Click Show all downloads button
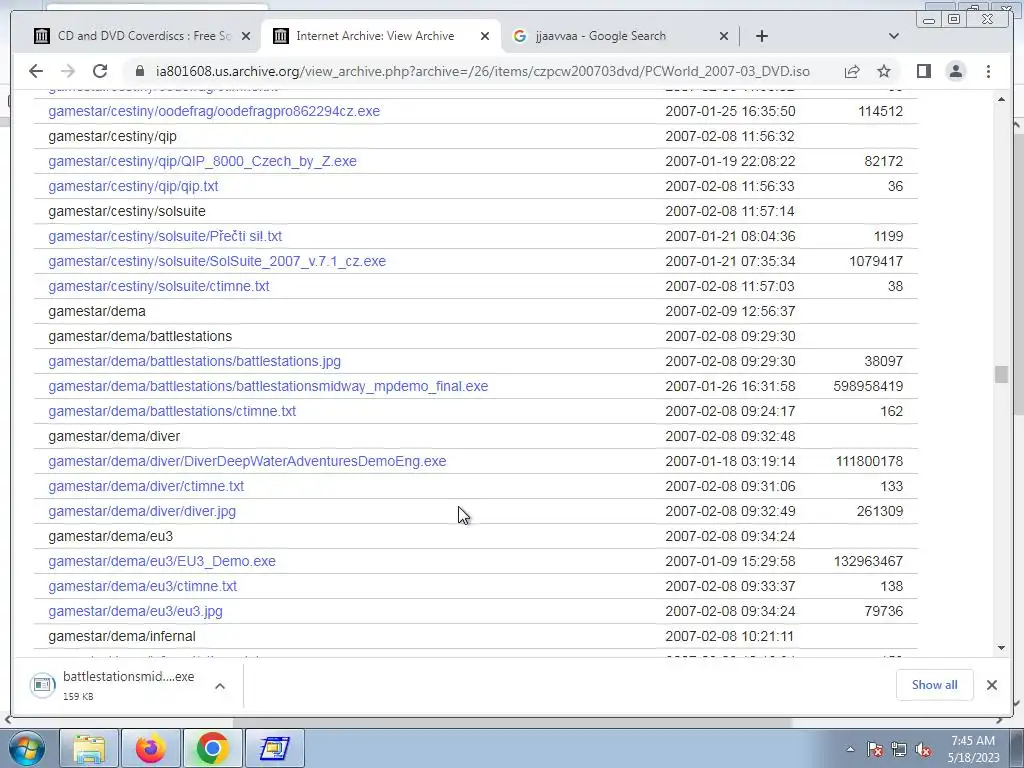The image size is (1024, 768). pyautogui.click(x=935, y=685)
